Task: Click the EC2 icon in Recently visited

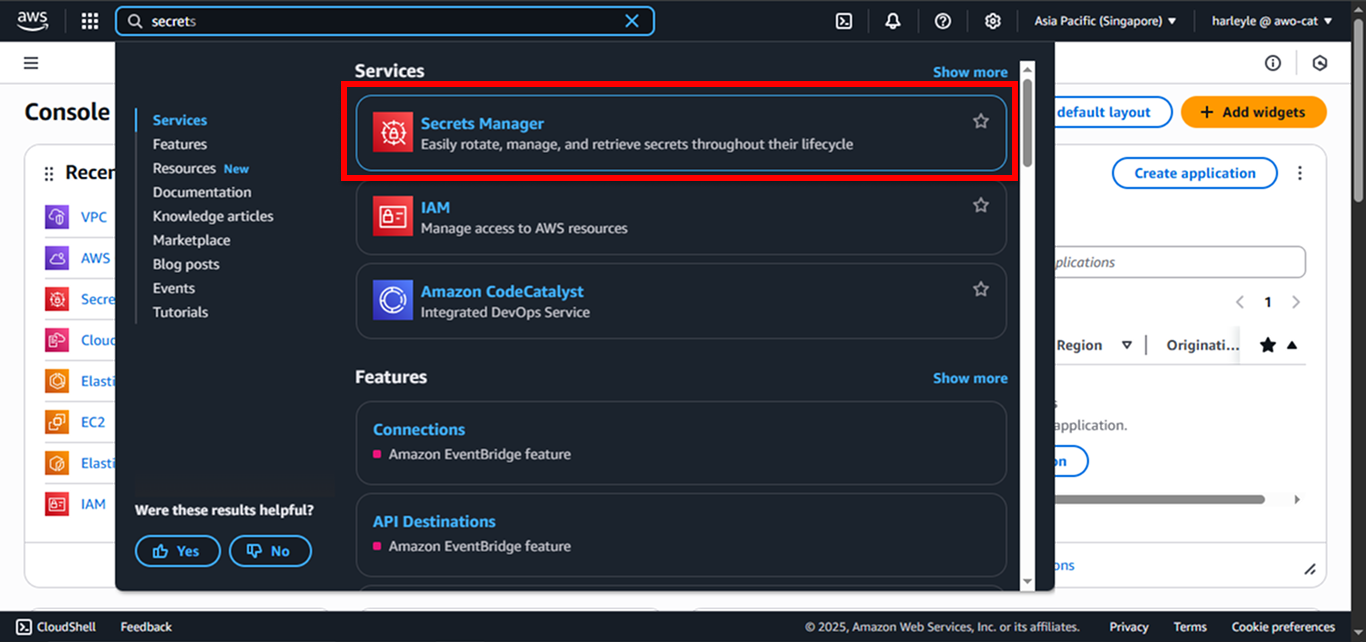Action: pyautogui.click(x=57, y=422)
